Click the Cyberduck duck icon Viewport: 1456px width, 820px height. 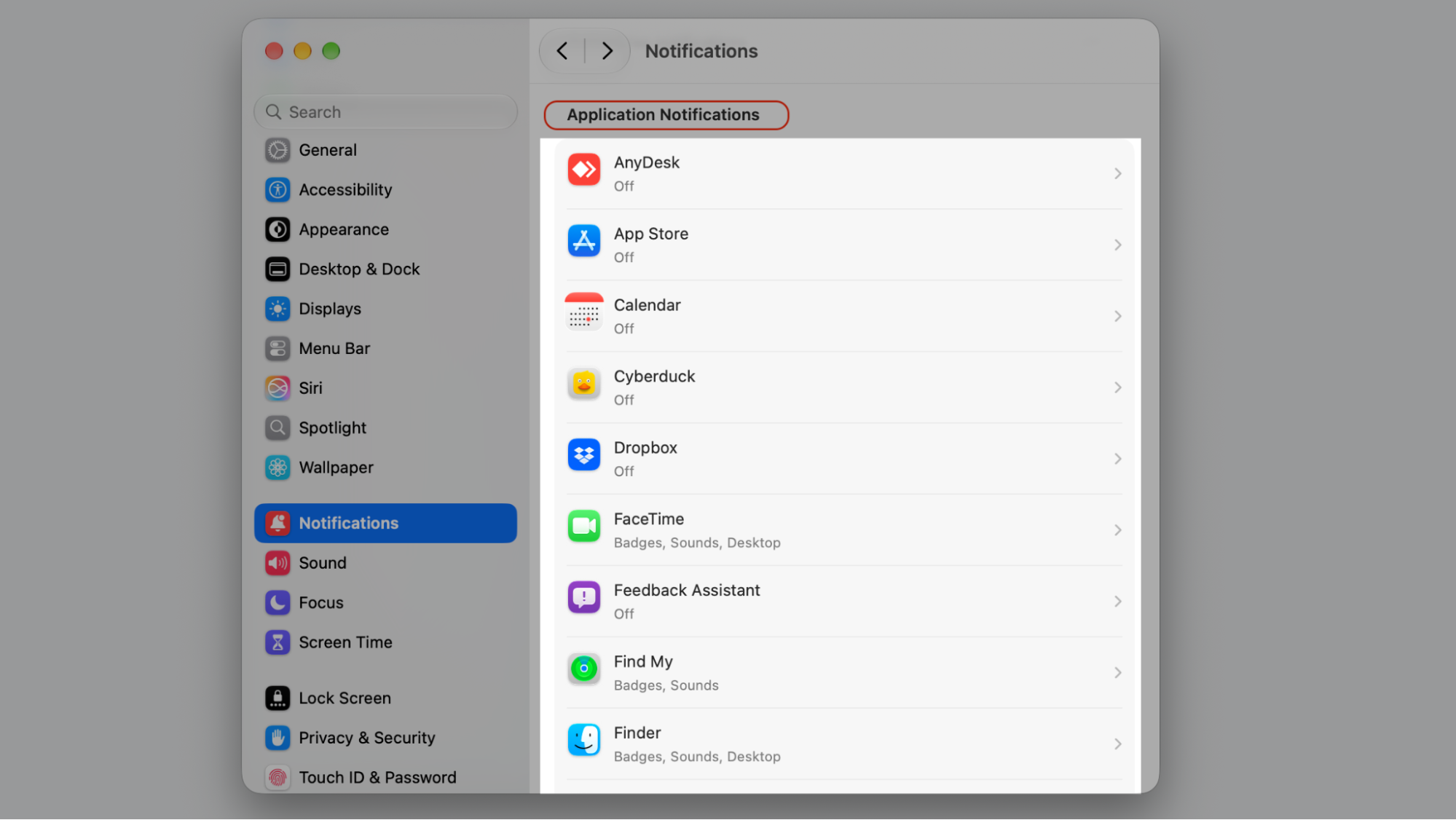(583, 384)
